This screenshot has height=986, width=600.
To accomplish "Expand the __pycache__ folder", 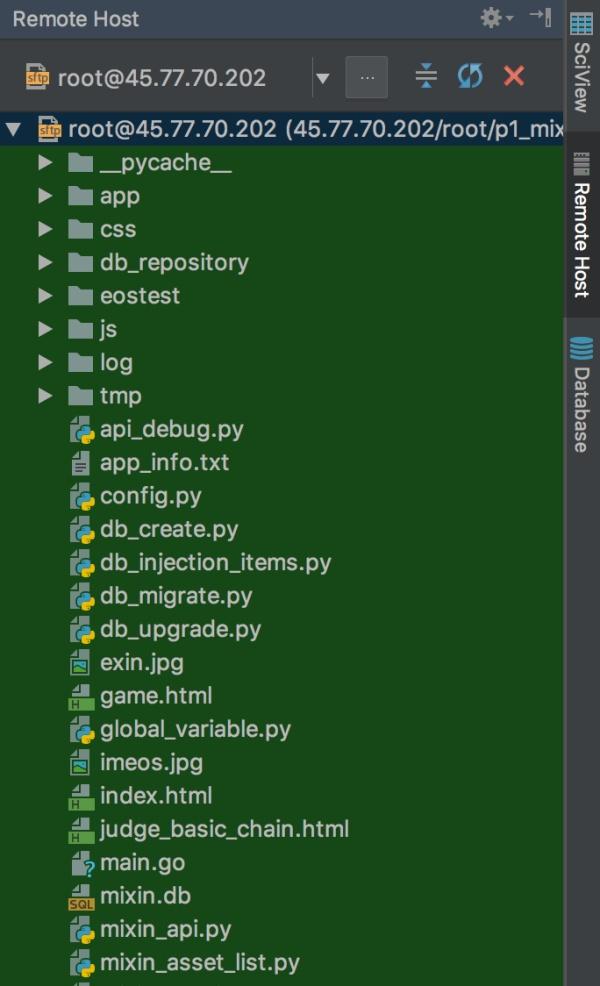I will (45, 163).
